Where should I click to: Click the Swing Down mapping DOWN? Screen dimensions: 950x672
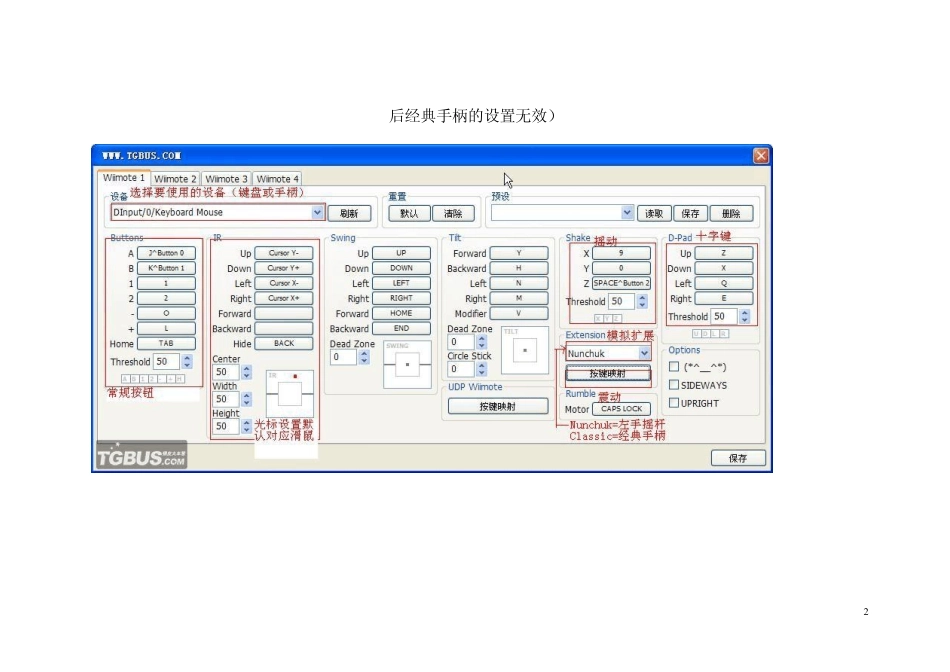[x=401, y=268]
